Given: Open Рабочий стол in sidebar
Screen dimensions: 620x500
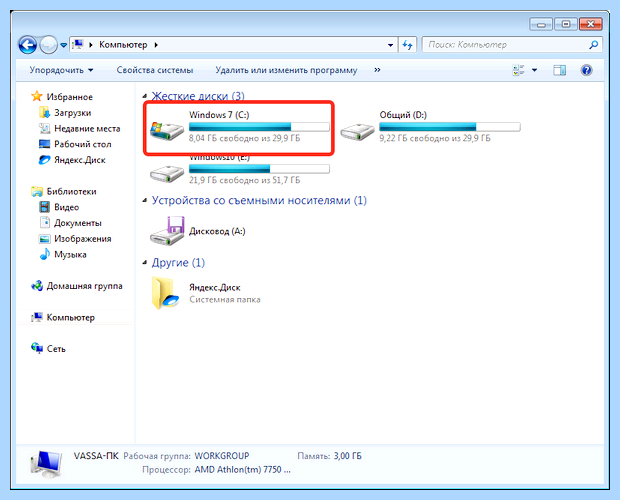Looking at the screenshot, I should click(83, 144).
